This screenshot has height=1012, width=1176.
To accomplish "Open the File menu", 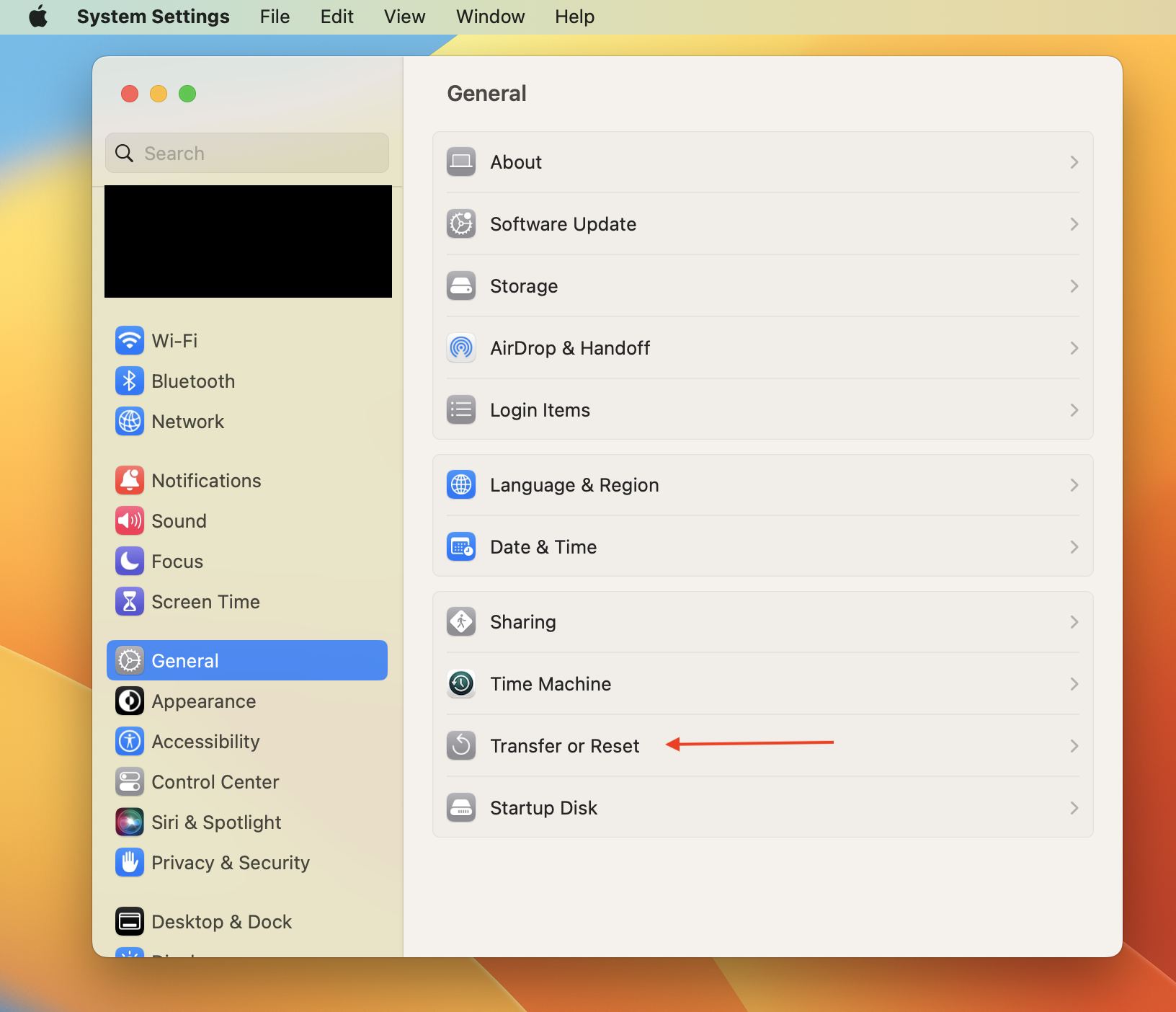I will tap(275, 17).
